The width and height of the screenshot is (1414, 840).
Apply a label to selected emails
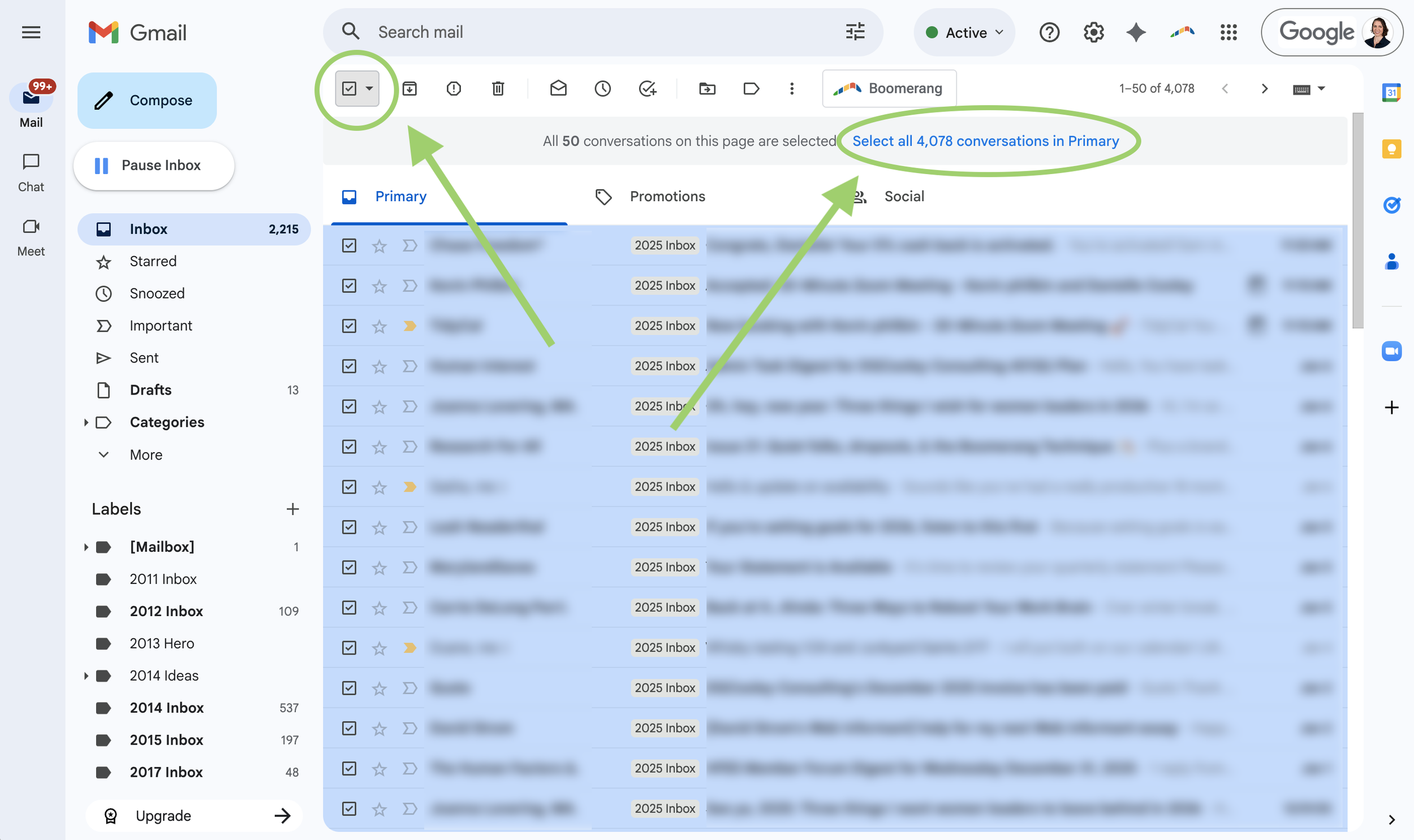(x=751, y=88)
